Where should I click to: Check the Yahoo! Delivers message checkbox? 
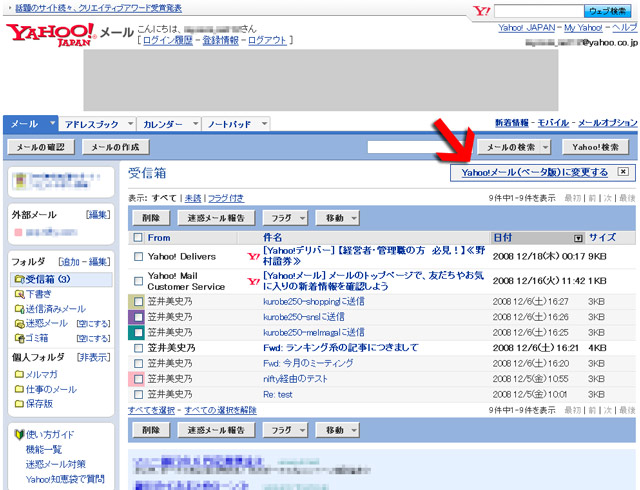point(138,256)
